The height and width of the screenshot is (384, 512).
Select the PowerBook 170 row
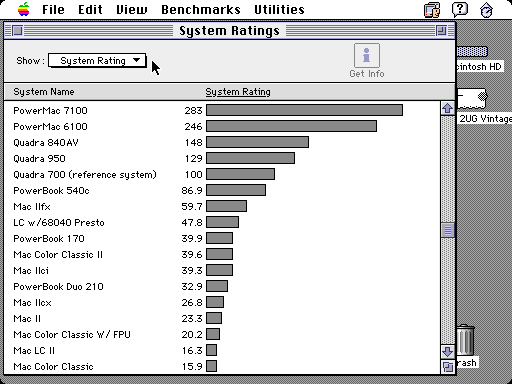click(222, 238)
